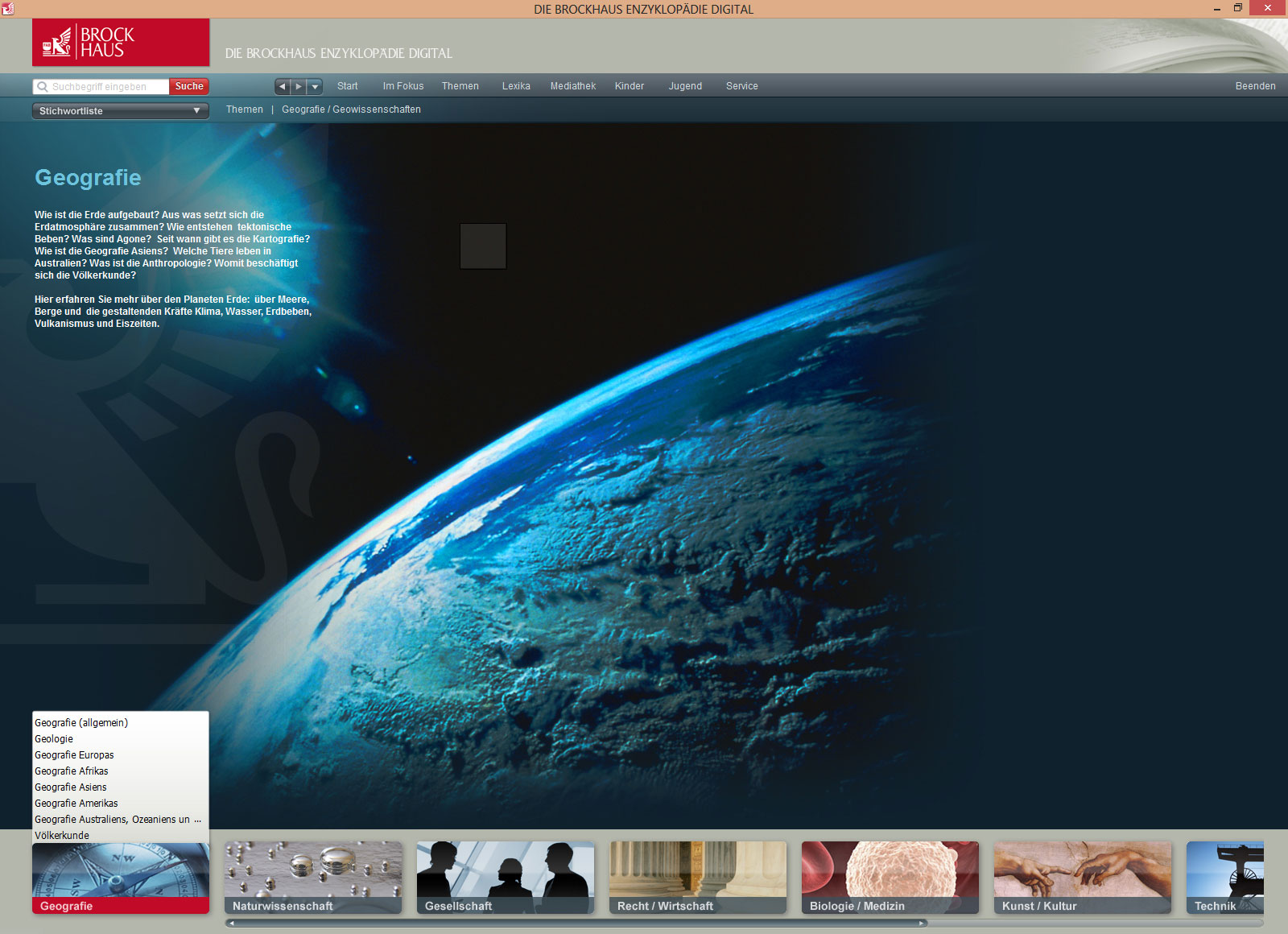
Task: Minimize the Brockhaus window
Action: click(1216, 9)
